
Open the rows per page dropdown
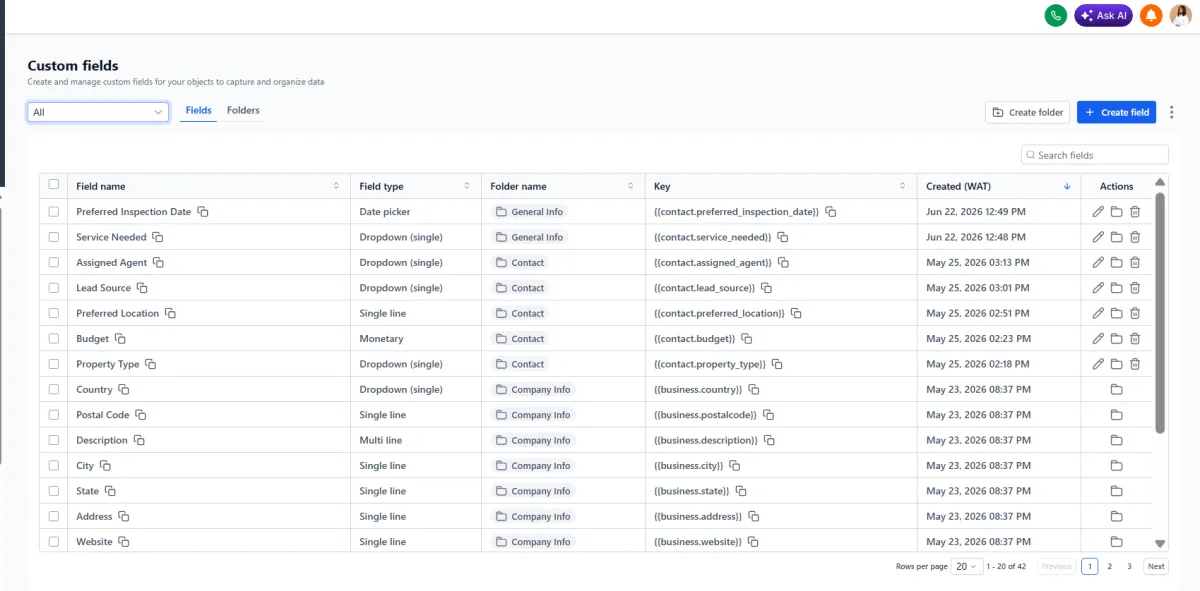tap(966, 566)
